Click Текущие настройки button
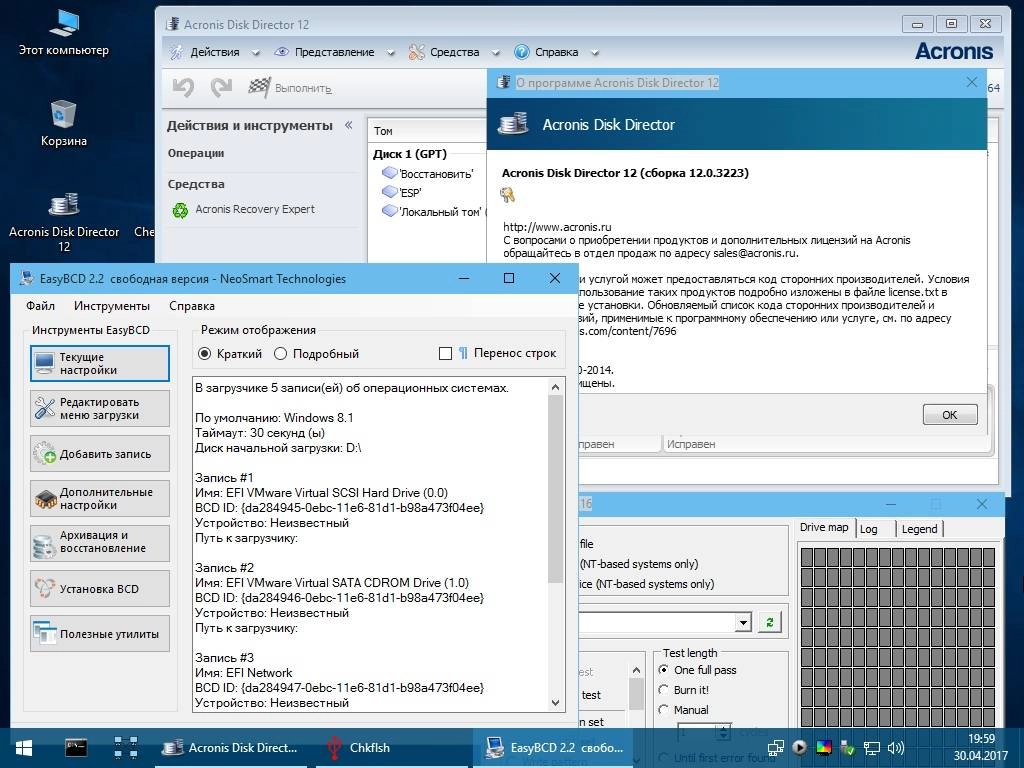Screen dimensions: 1024x768 [100, 364]
